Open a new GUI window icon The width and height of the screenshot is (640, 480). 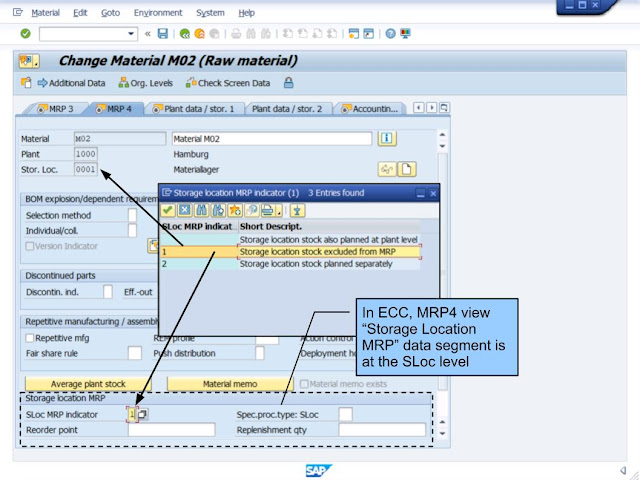[353, 34]
